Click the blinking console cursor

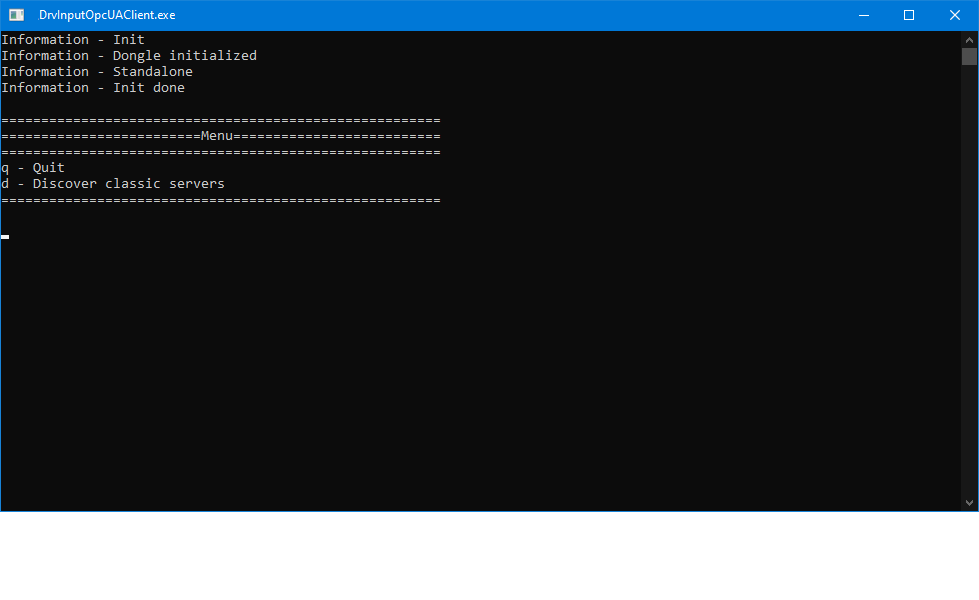[5, 237]
